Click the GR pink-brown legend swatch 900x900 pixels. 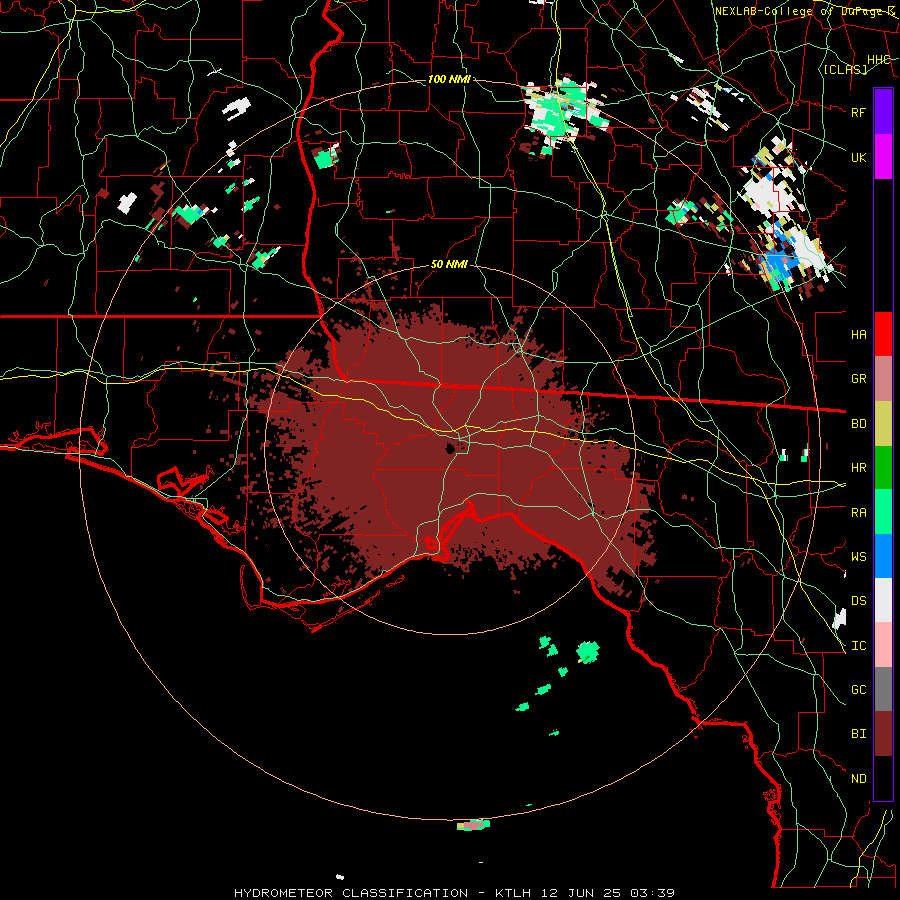tap(883, 379)
